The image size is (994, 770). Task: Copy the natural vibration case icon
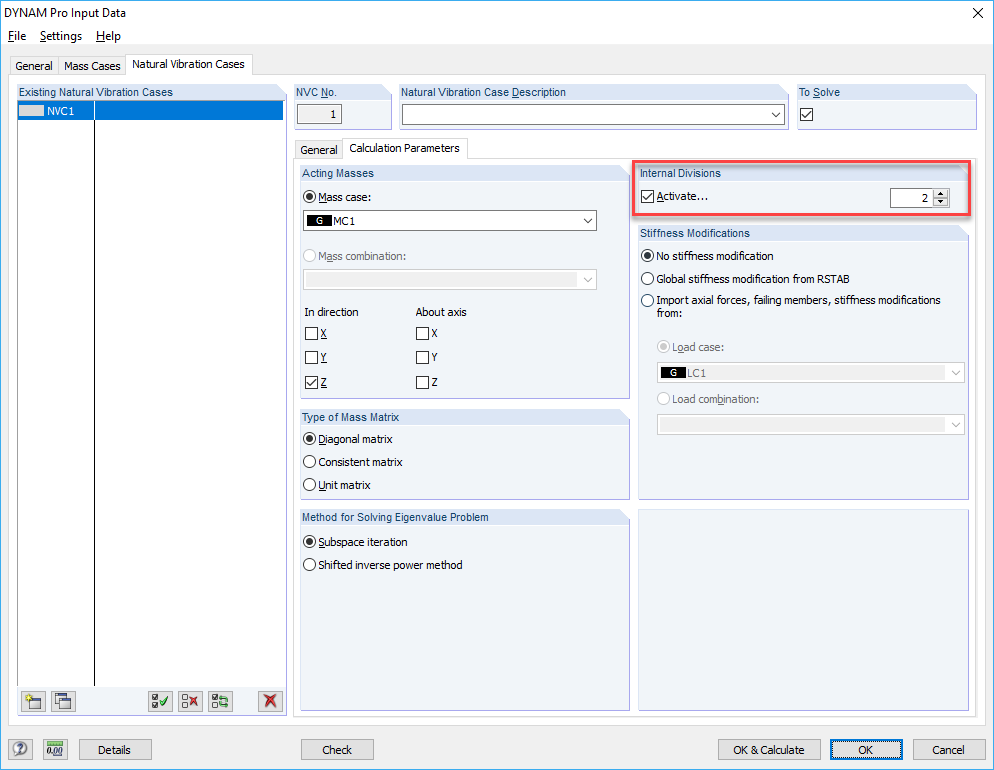(63, 701)
